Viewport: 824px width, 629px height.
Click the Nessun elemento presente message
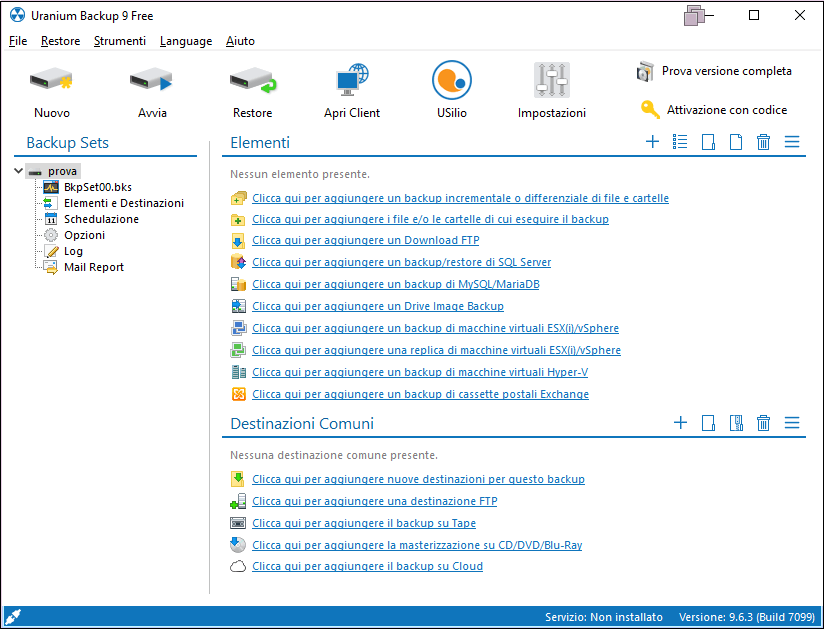pos(300,174)
